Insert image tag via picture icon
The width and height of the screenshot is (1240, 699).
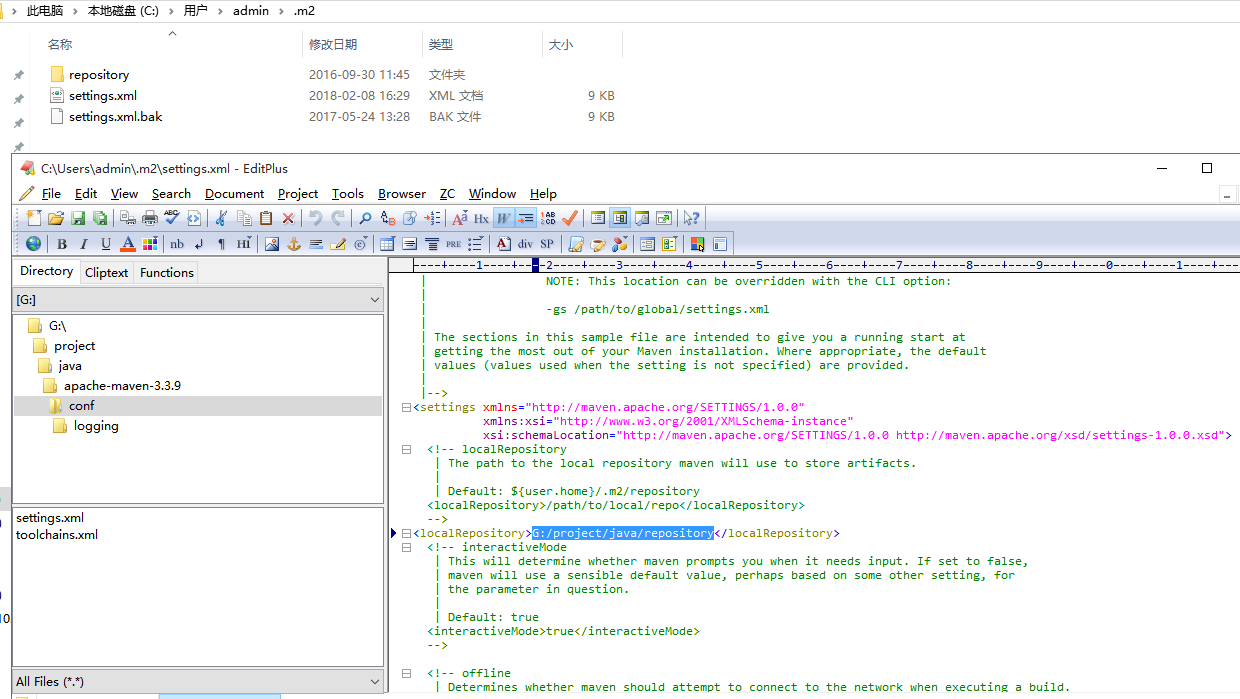point(272,244)
